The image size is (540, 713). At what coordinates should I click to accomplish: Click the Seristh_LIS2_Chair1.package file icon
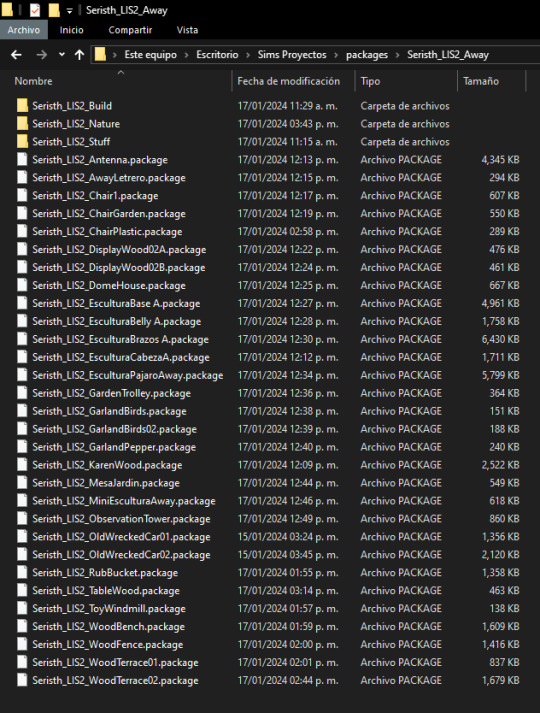(x=22, y=196)
